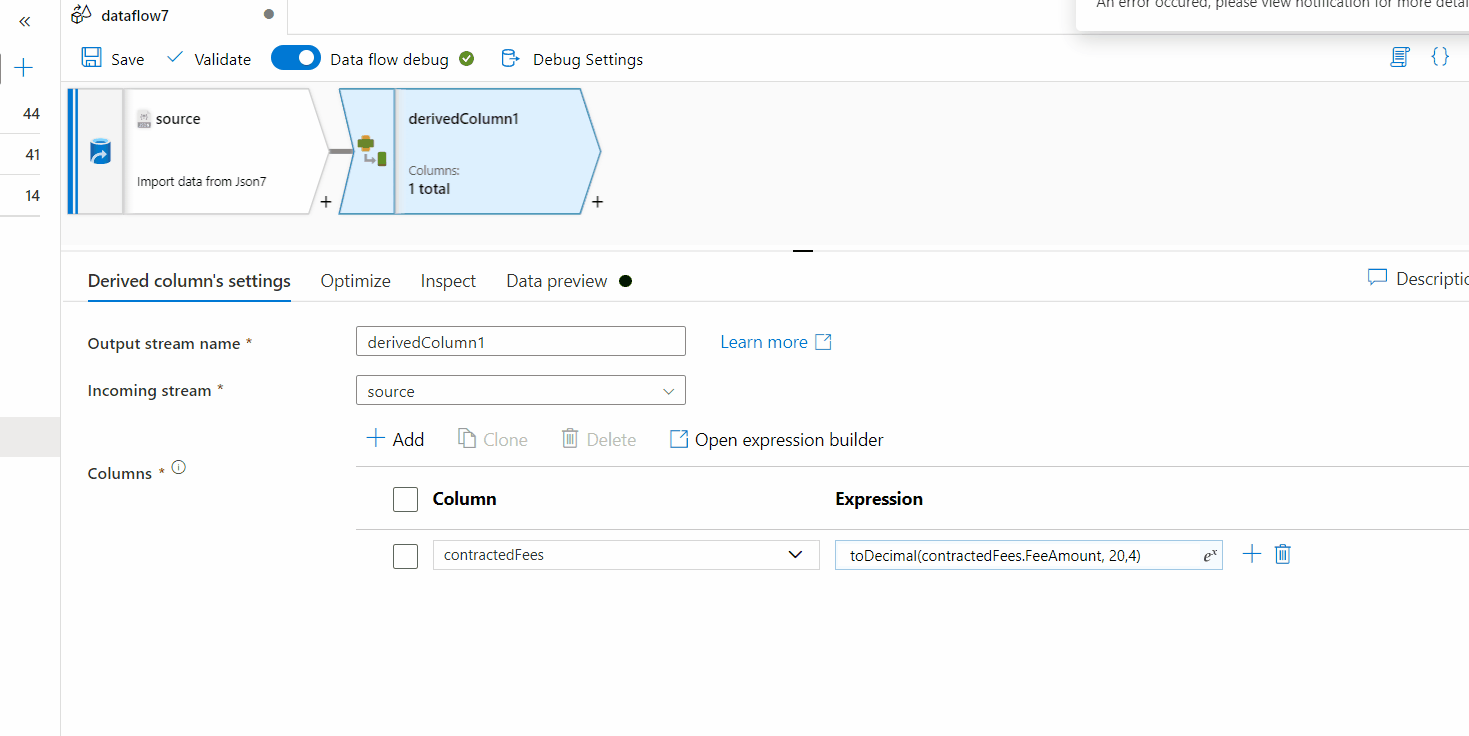The height and width of the screenshot is (736, 1469).
Task: Collapse the left sidebar with double chevron
Action: (25, 21)
